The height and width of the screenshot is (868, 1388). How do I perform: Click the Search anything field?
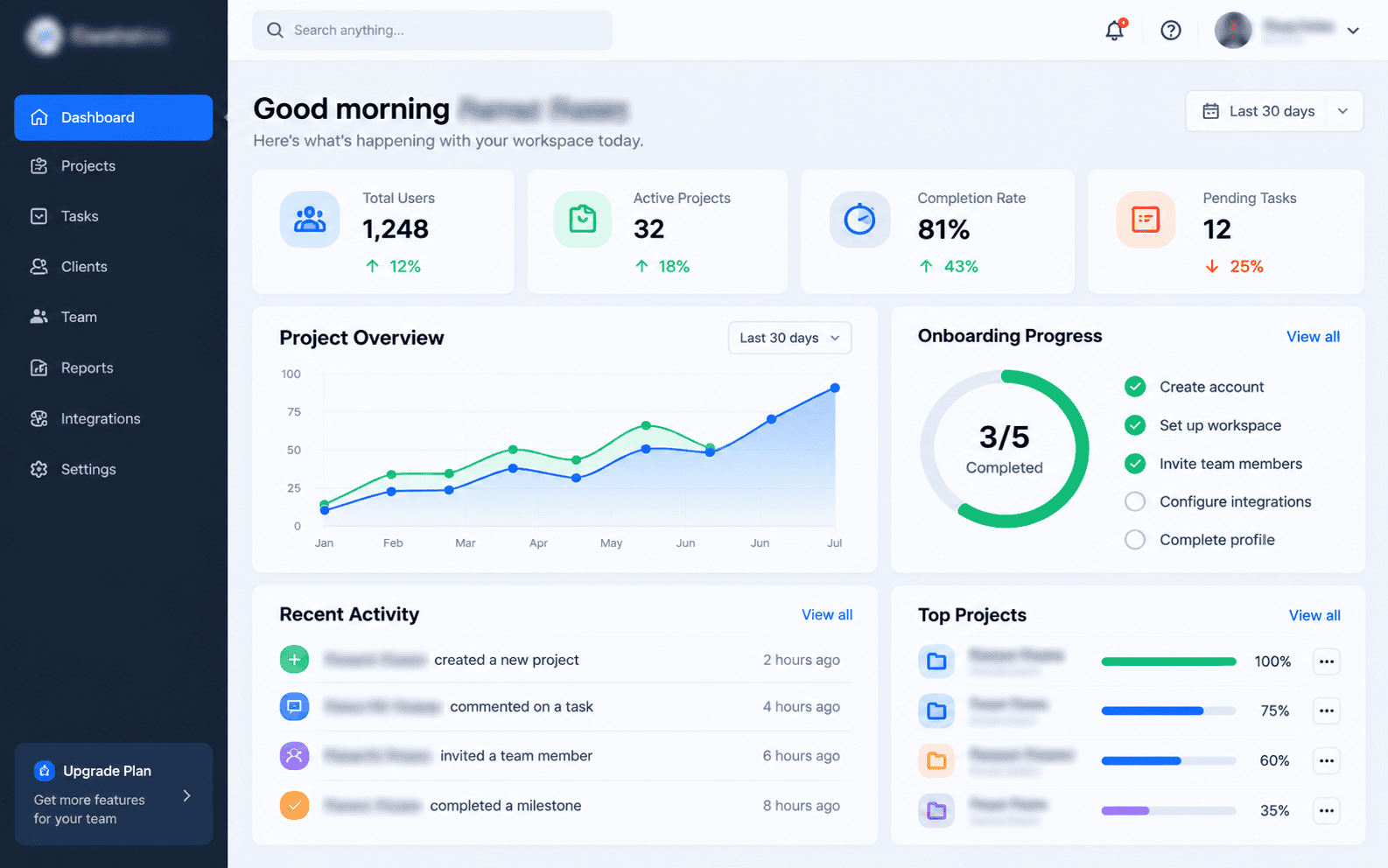[432, 30]
